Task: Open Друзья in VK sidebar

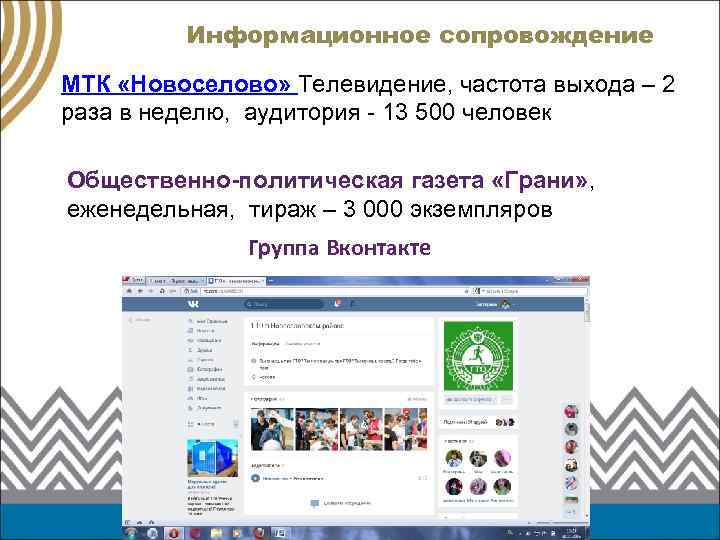Action: pyautogui.click(x=201, y=350)
